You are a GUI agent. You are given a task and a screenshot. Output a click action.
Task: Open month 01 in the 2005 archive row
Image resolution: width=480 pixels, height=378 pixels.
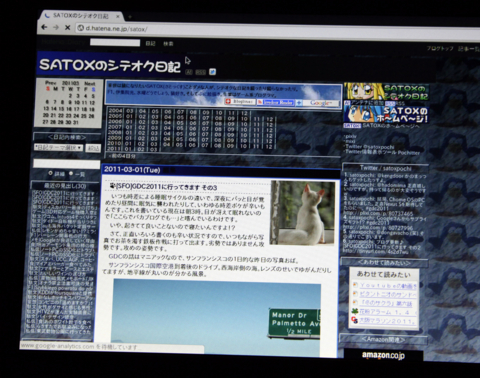pos(129,116)
